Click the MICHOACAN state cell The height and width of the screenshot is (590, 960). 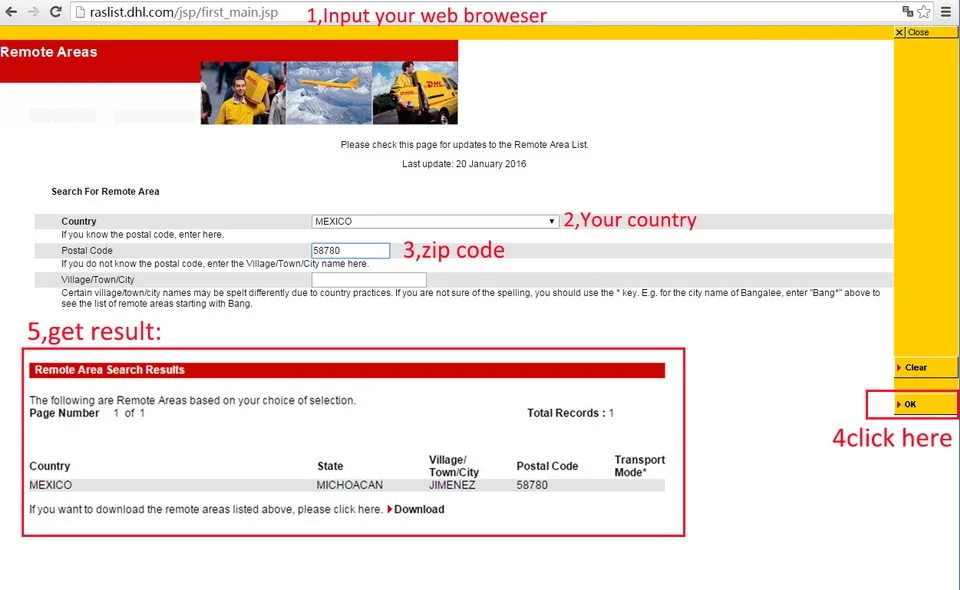click(x=350, y=485)
